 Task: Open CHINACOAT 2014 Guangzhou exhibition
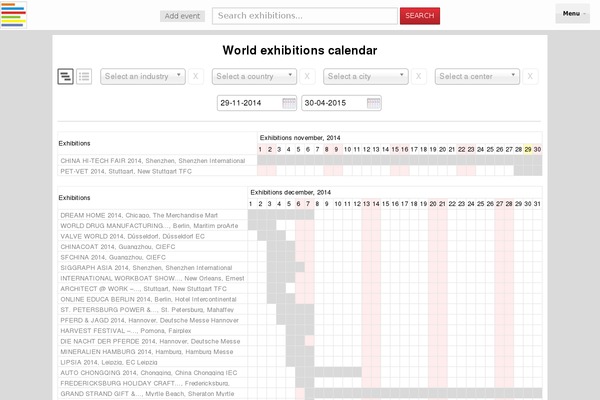click(x=117, y=247)
